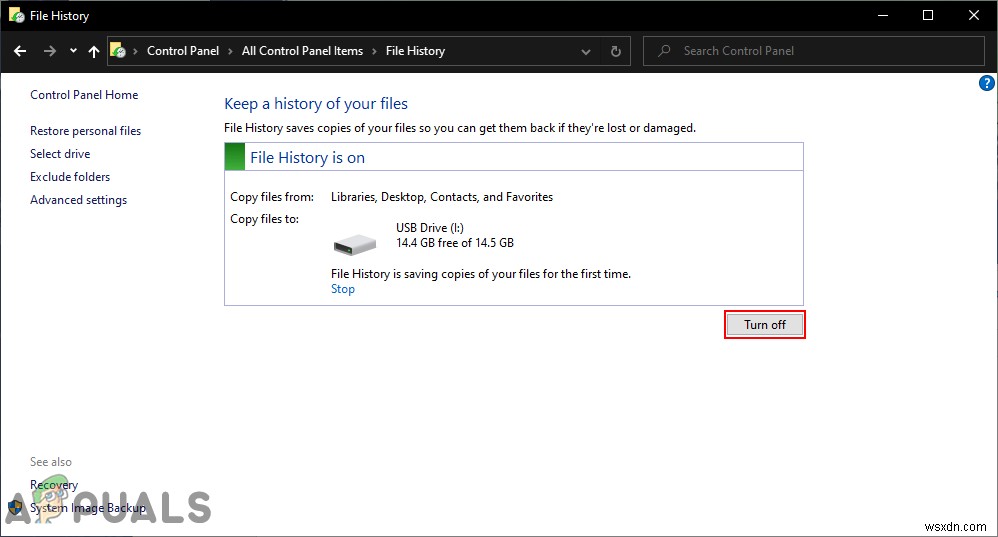The height and width of the screenshot is (537, 998).
Task: Open the Recovery link under See also
Action: [54, 485]
